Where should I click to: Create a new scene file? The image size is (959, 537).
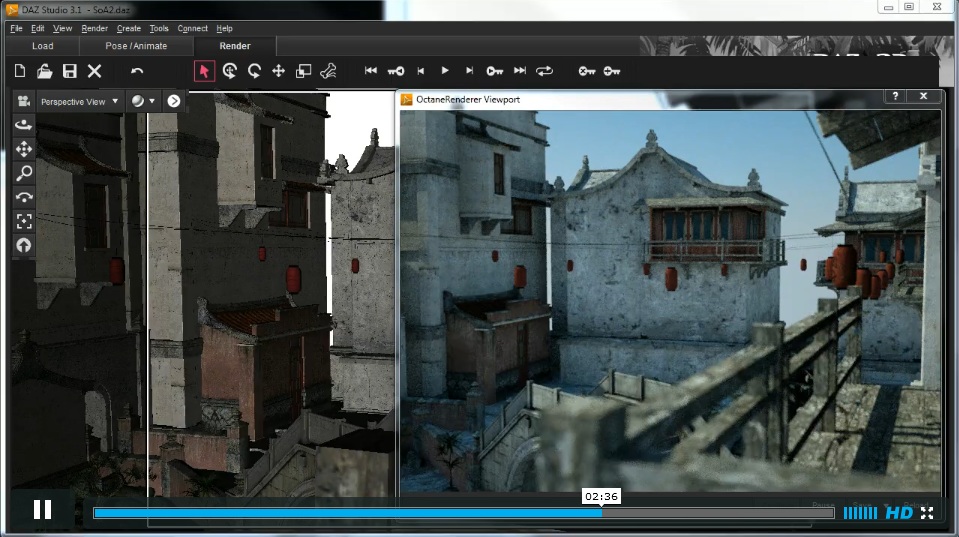(x=20, y=71)
